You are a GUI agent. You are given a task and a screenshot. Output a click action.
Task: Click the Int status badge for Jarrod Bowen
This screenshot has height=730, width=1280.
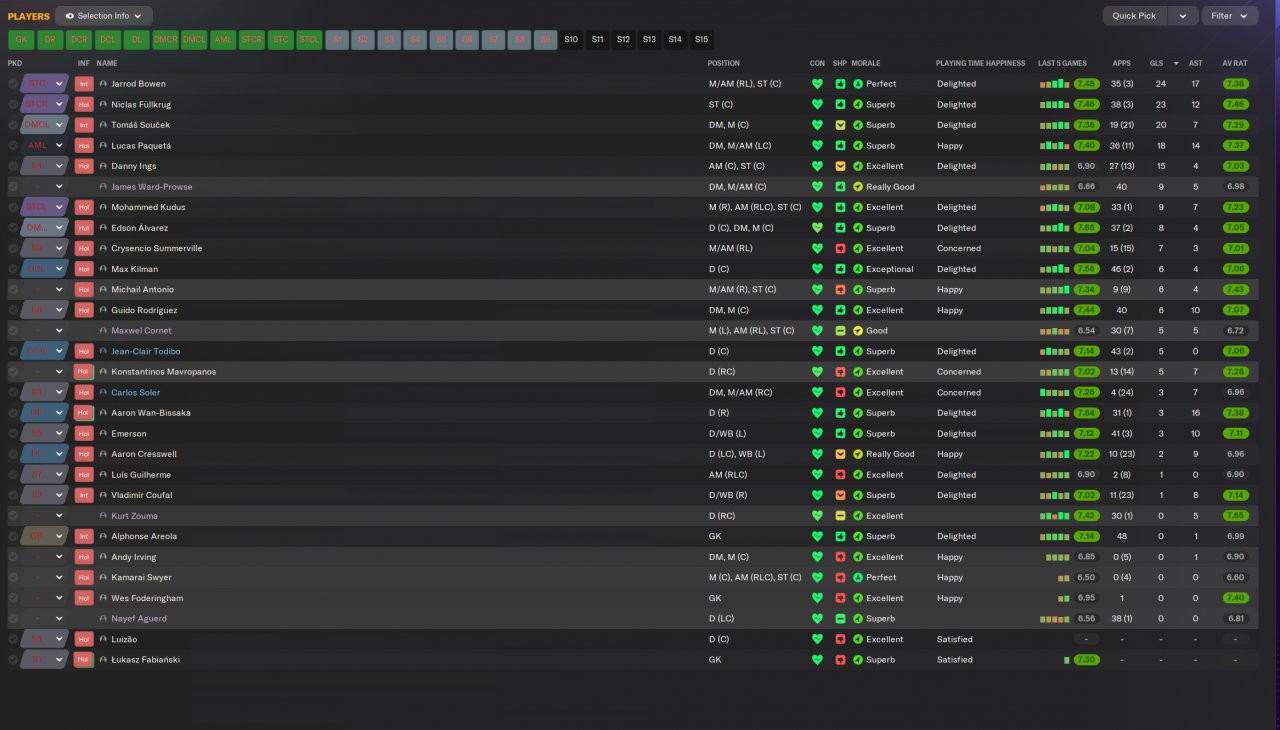[84, 84]
